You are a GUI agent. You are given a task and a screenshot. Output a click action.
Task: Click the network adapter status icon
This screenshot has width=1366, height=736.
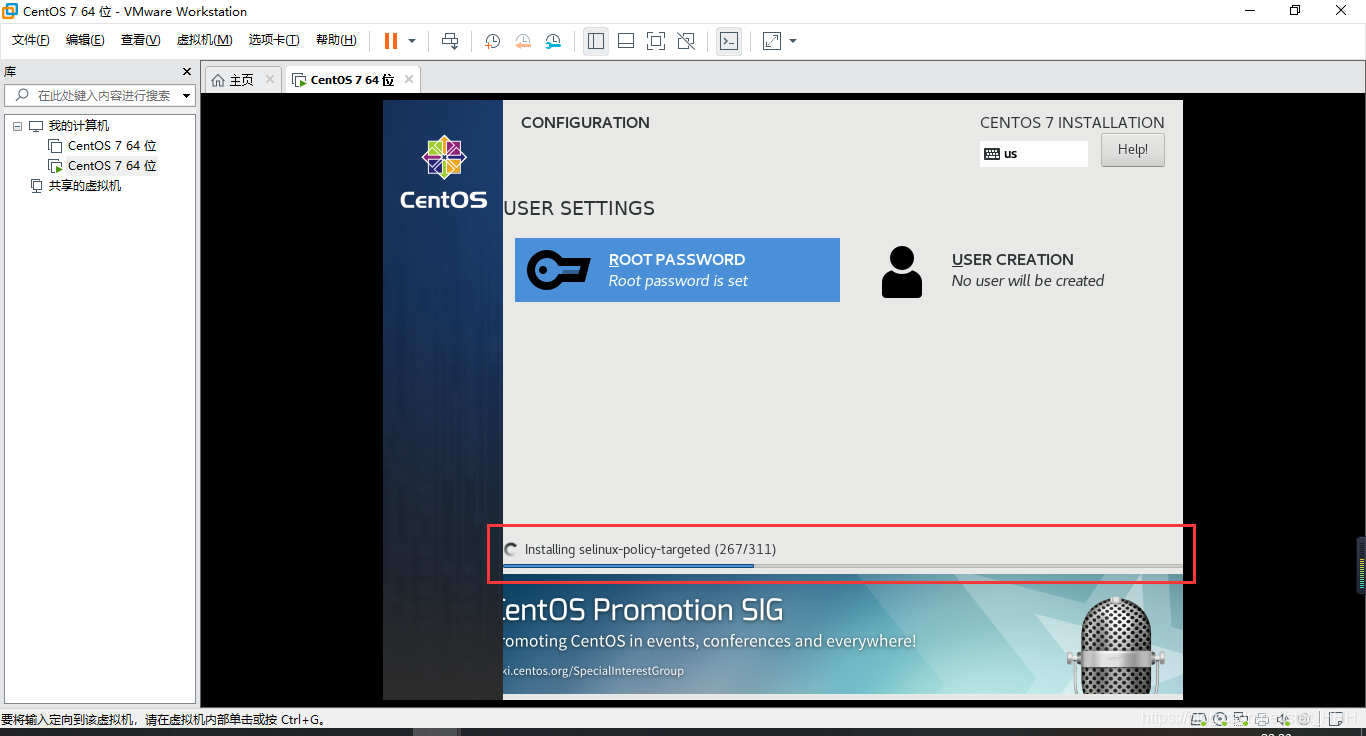coord(1240,719)
